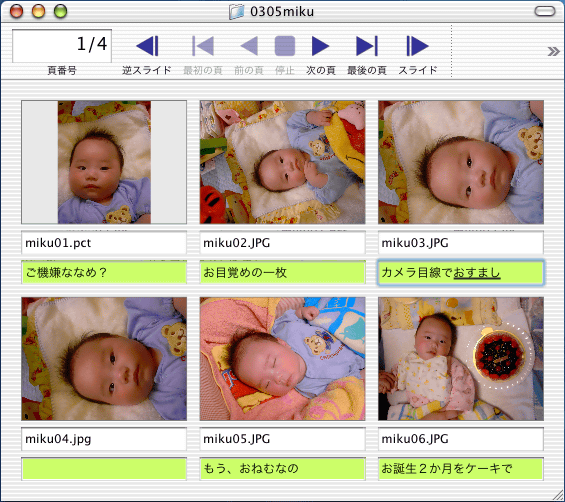Click the miku05.JPG filename field
Viewport: 565px width, 502px height.
(x=282, y=439)
